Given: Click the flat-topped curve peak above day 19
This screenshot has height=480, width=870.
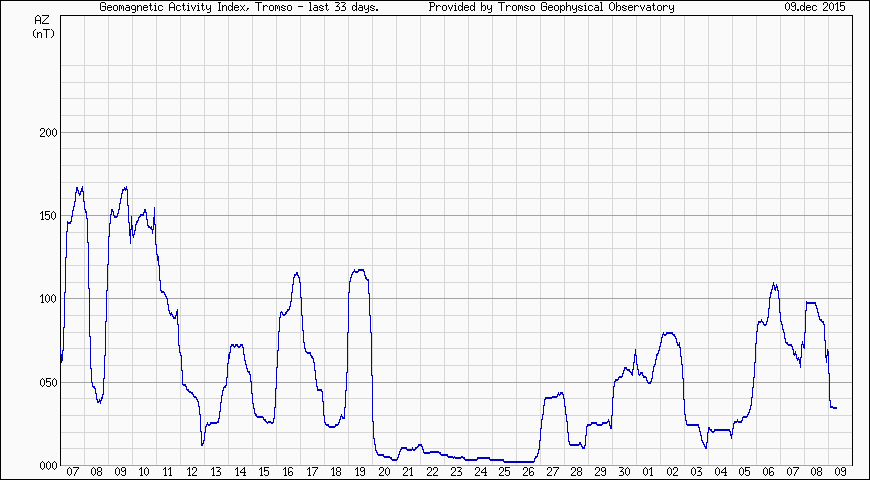Looking at the screenshot, I should (359, 270).
